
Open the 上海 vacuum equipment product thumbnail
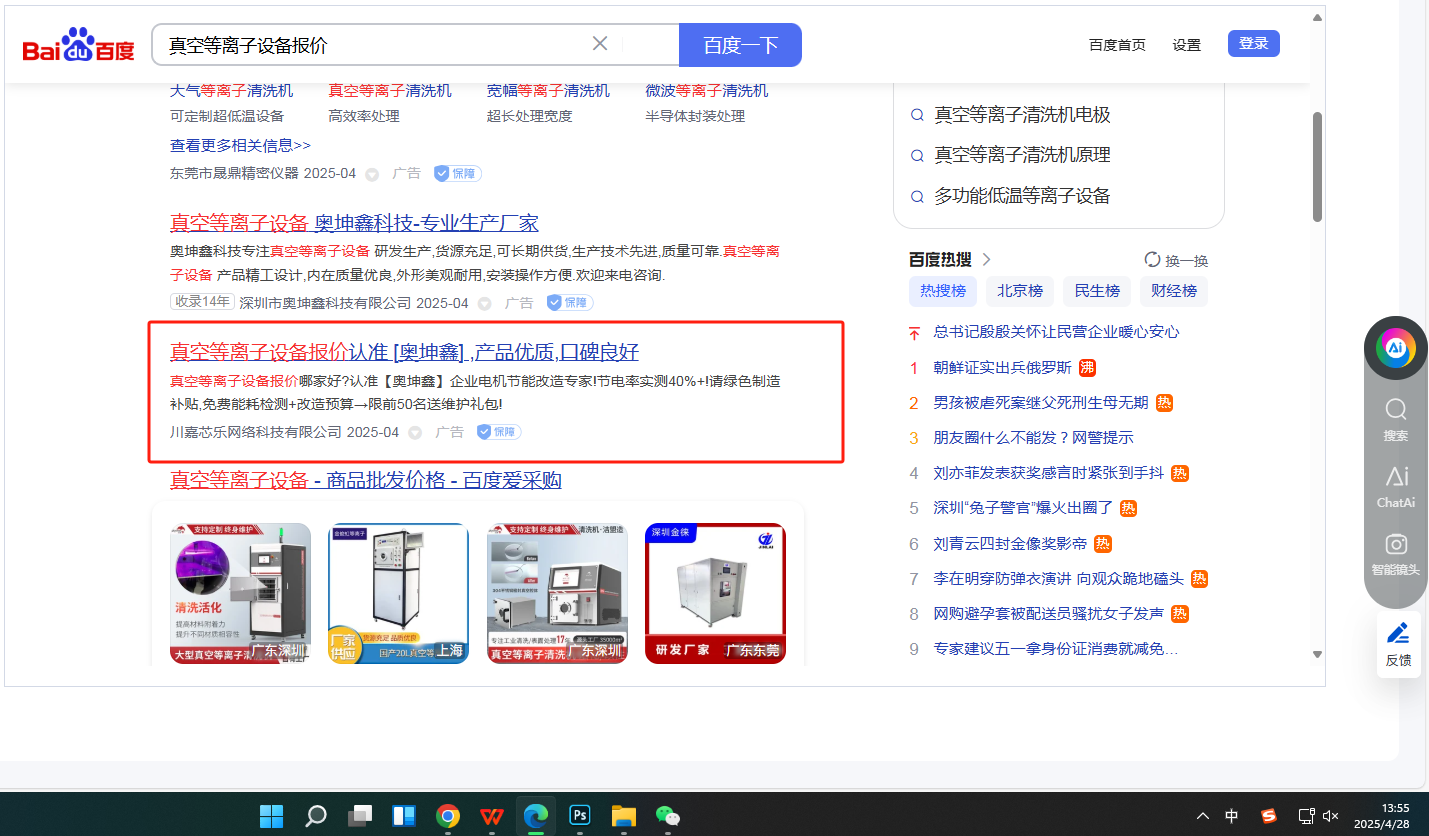(398, 593)
